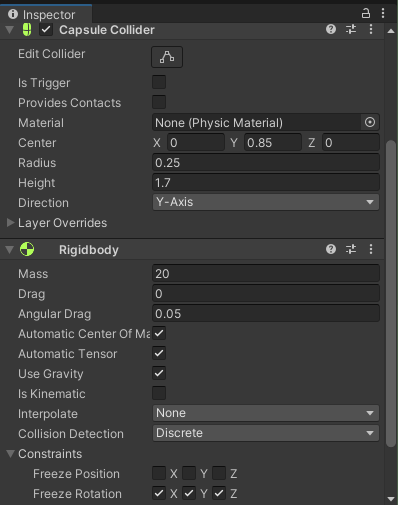The height and width of the screenshot is (505, 398).
Task: Check Freeze Position X
Action: [159, 473]
